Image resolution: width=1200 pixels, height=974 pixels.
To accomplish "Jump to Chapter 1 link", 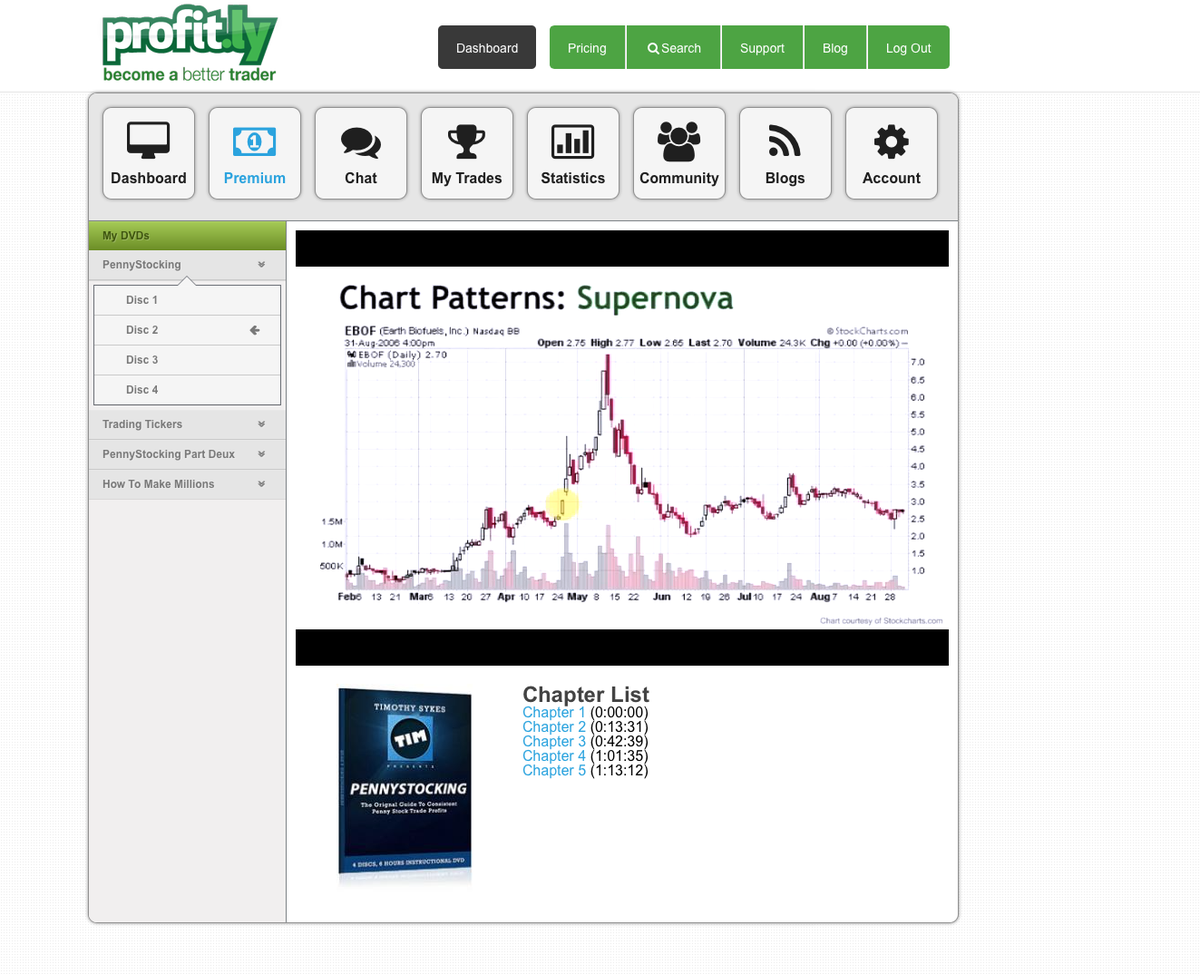I will [x=554, y=713].
